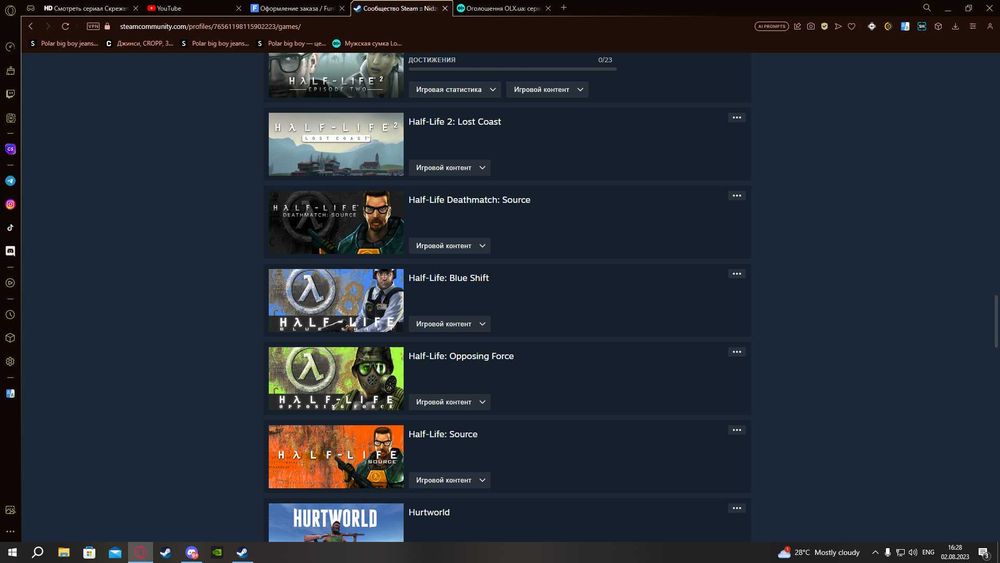Viewport: 1000px width, 563px height.
Task: Open Hurtworld title link
Action: 429,512
